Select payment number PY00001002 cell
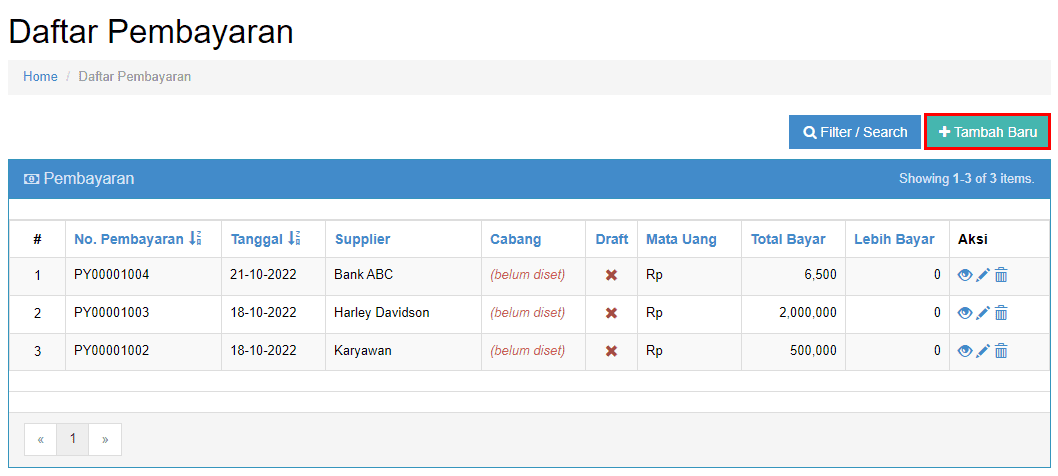Image resolution: width=1058 pixels, height=476 pixels. 144,351
